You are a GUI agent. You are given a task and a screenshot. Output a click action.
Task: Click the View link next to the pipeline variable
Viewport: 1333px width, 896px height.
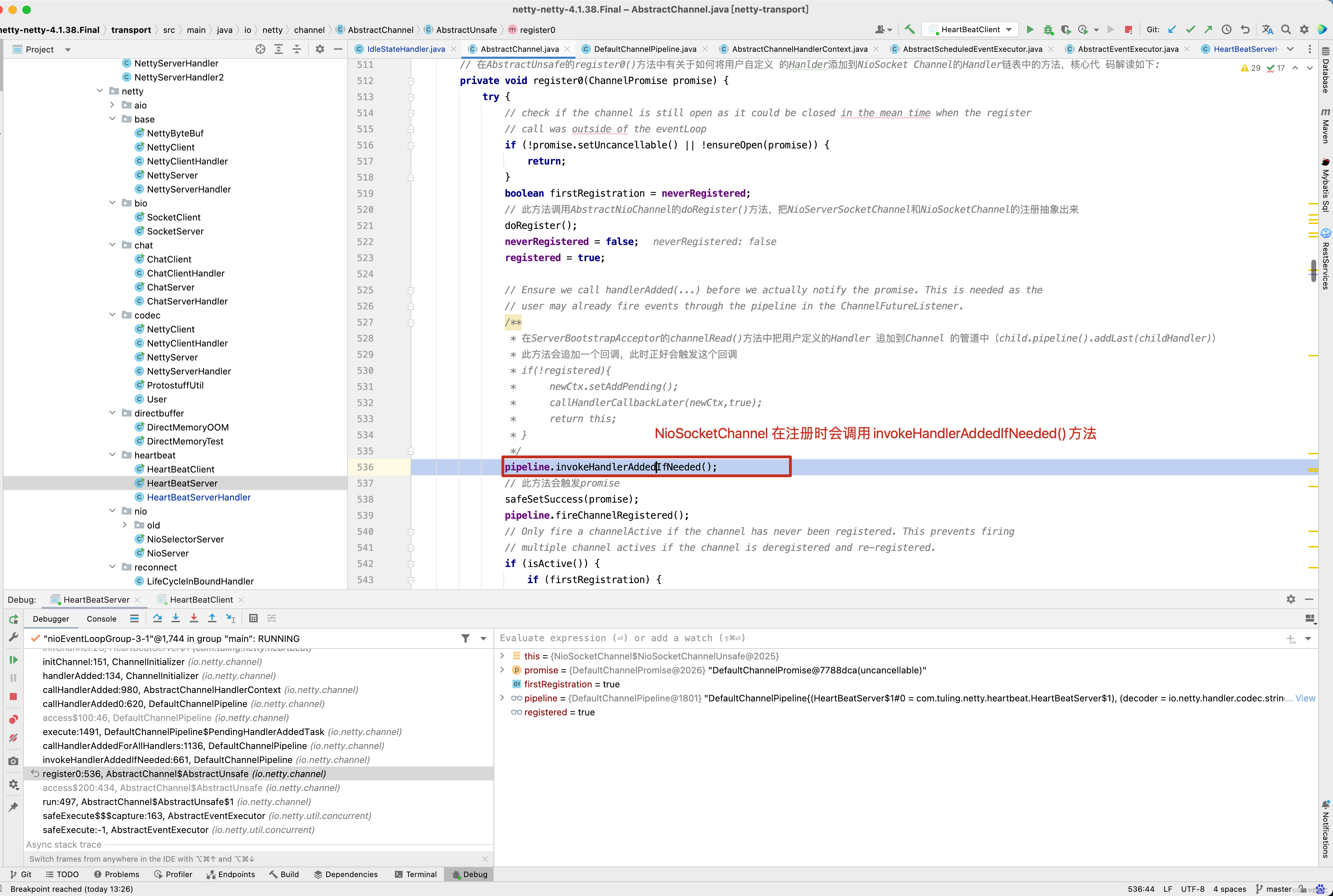[1305, 698]
